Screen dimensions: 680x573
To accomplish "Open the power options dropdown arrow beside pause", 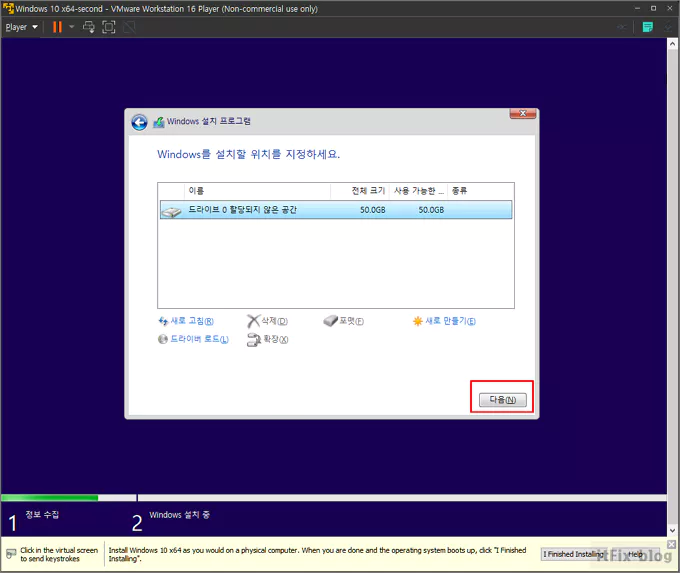I will [72, 27].
